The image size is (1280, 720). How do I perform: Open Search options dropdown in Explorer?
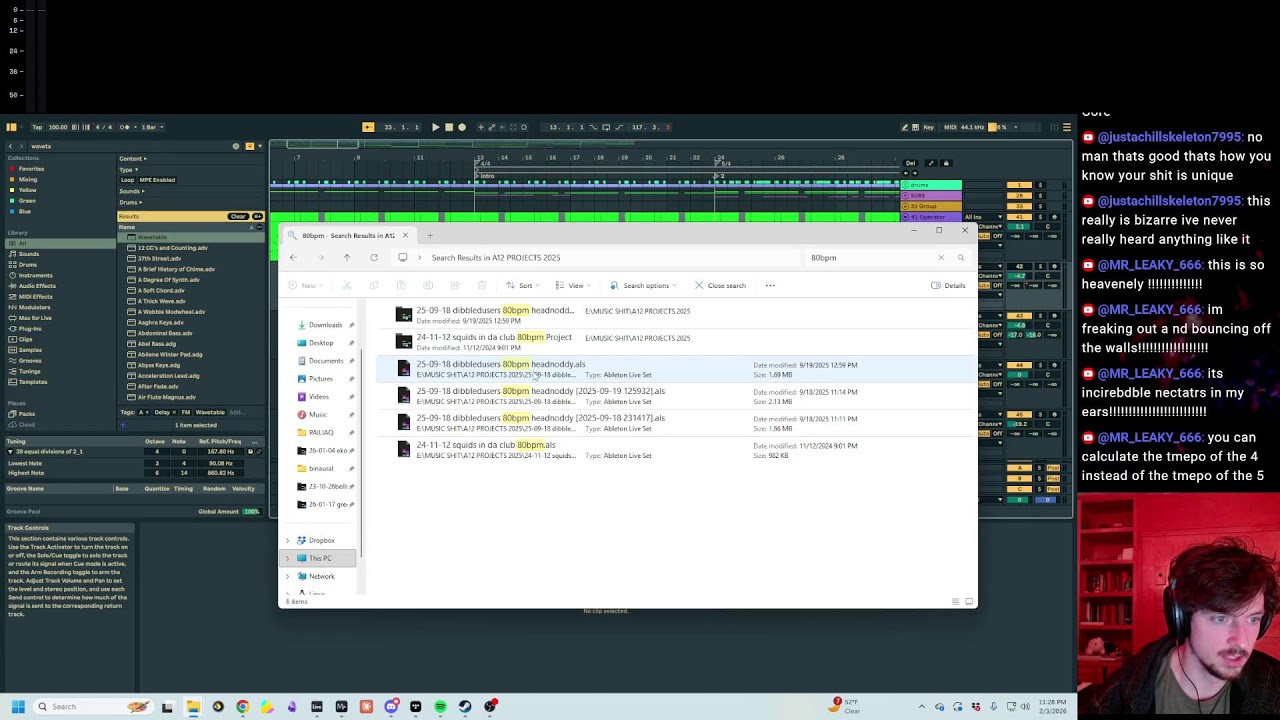tap(645, 286)
